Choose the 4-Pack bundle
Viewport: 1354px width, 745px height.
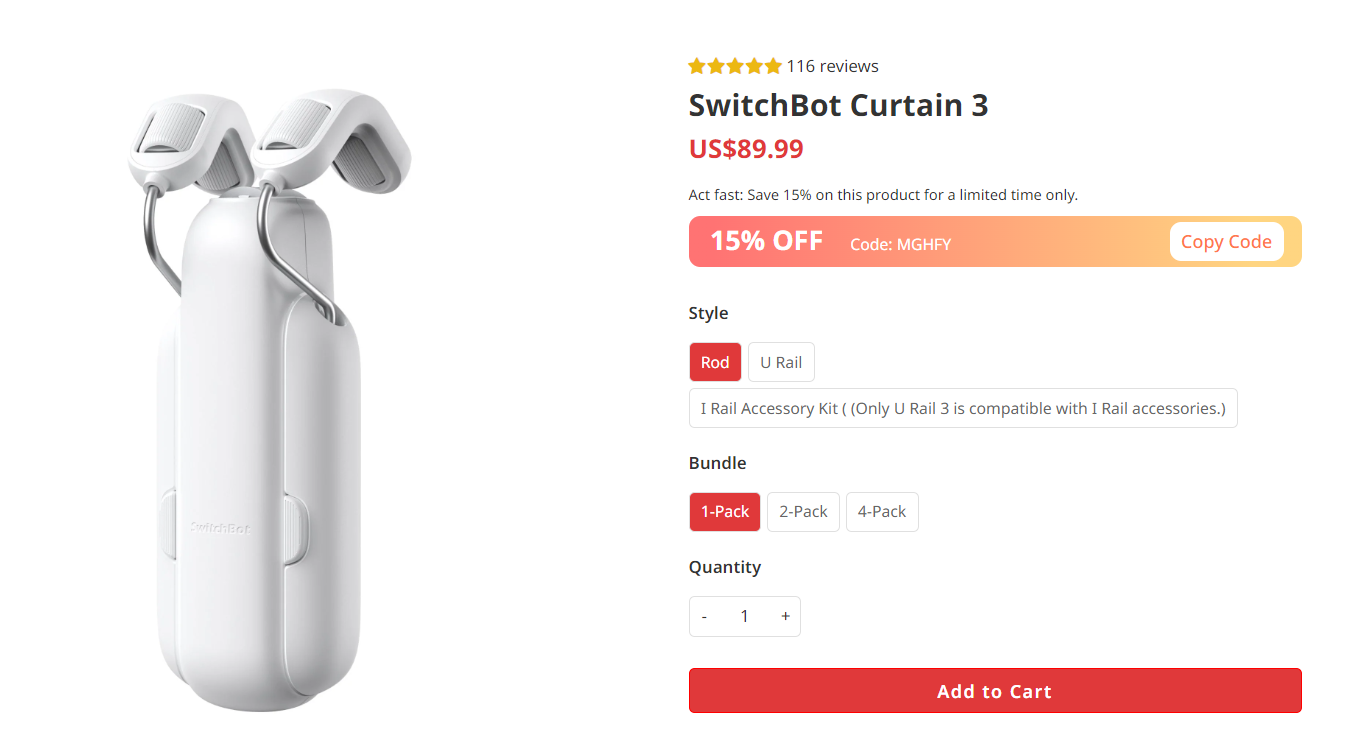point(882,512)
